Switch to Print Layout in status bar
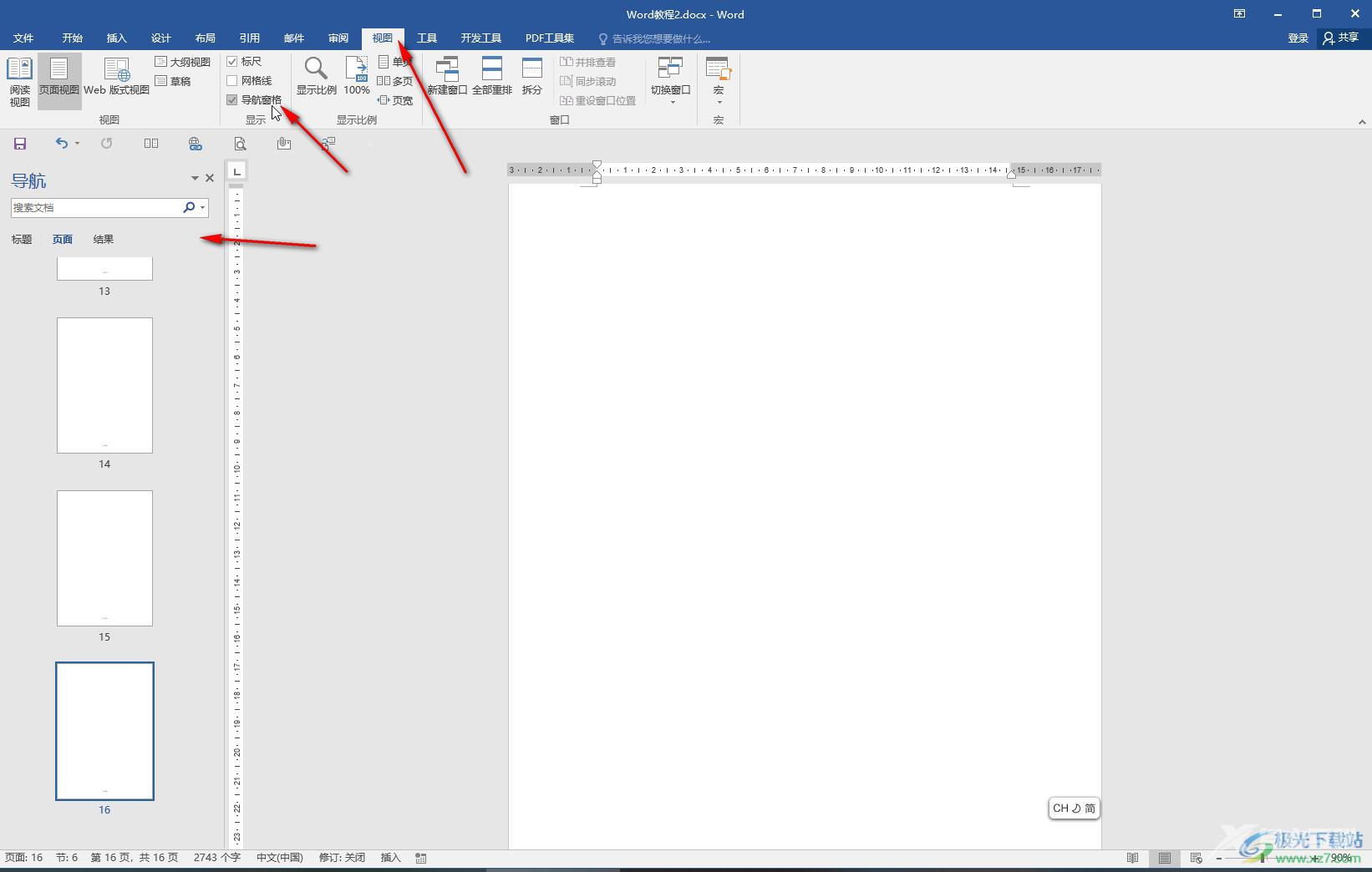 pyautogui.click(x=1165, y=858)
